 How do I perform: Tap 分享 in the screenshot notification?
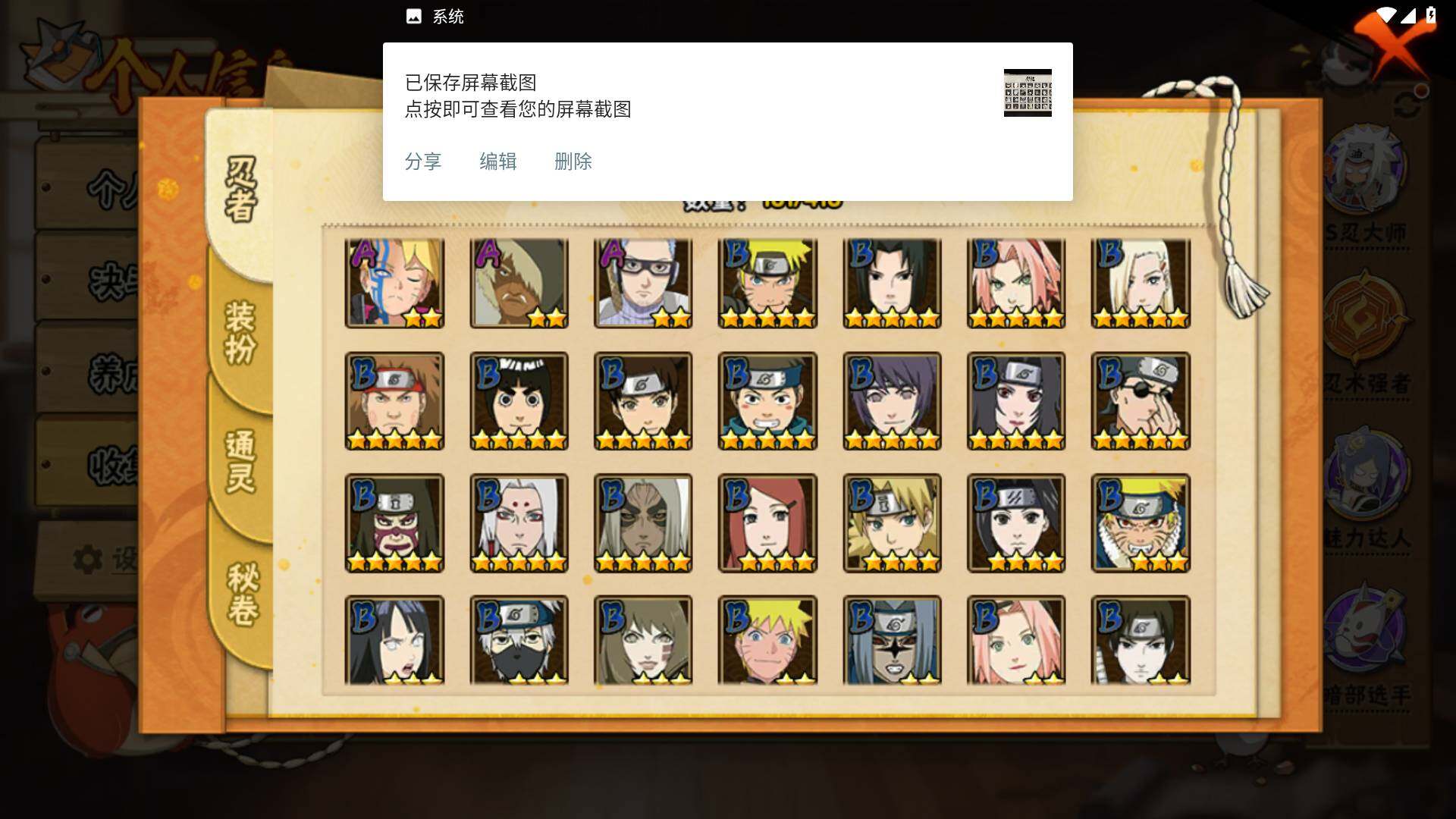[423, 162]
